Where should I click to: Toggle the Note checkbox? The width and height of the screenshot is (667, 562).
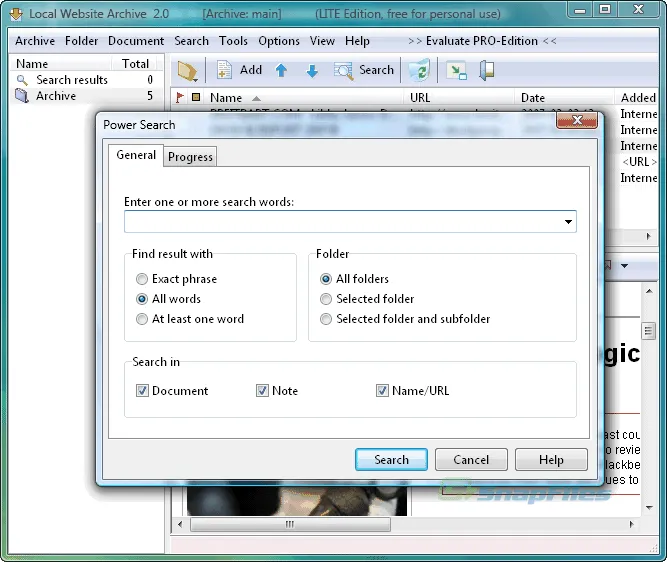point(262,391)
